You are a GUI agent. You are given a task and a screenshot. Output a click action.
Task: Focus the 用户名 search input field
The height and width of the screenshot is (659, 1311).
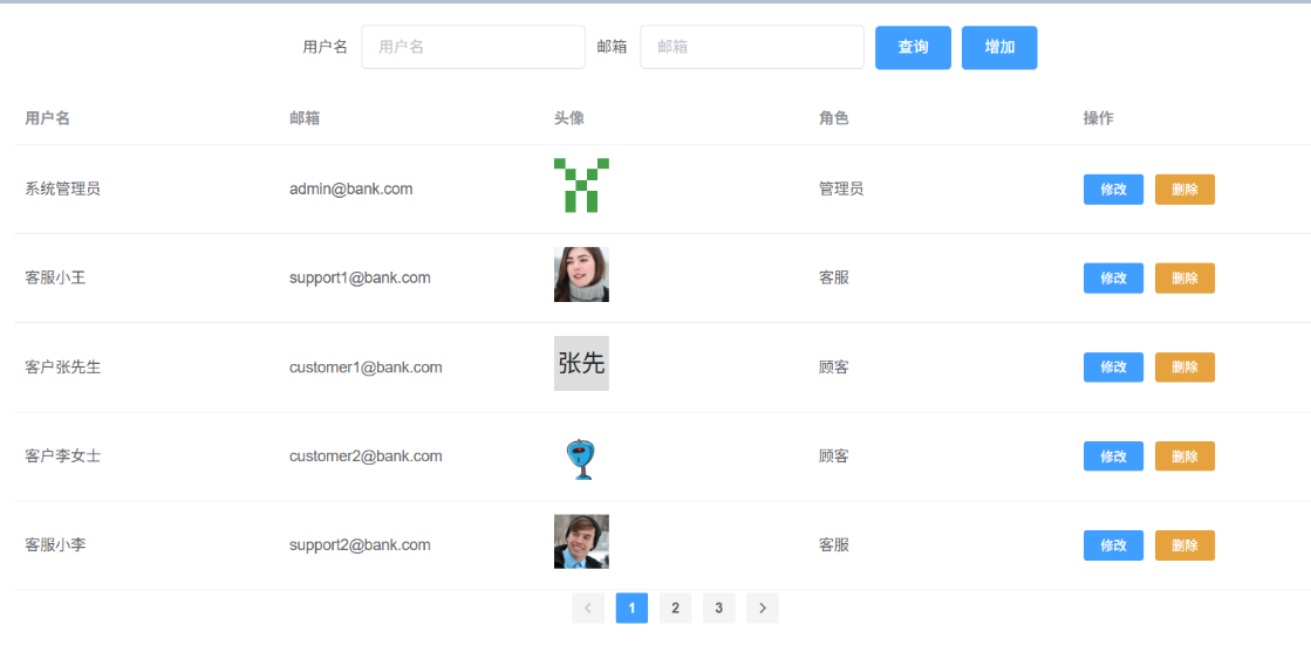[x=473, y=47]
